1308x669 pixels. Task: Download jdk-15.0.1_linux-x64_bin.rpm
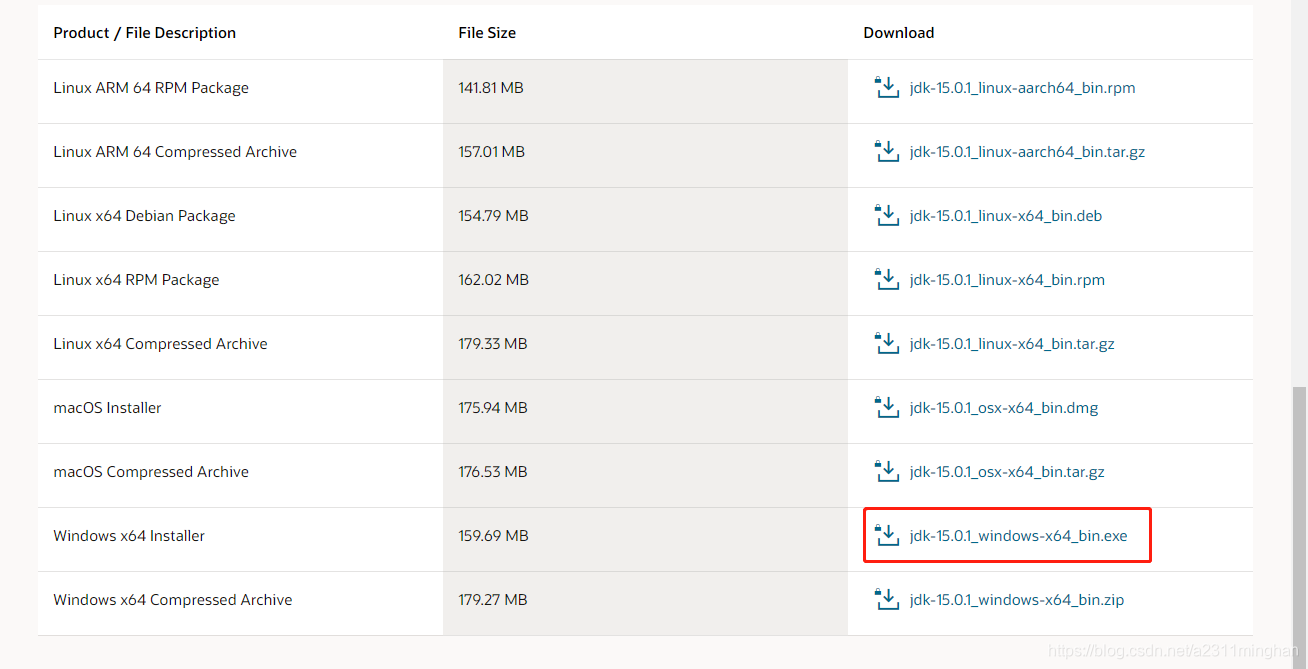(x=1007, y=280)
